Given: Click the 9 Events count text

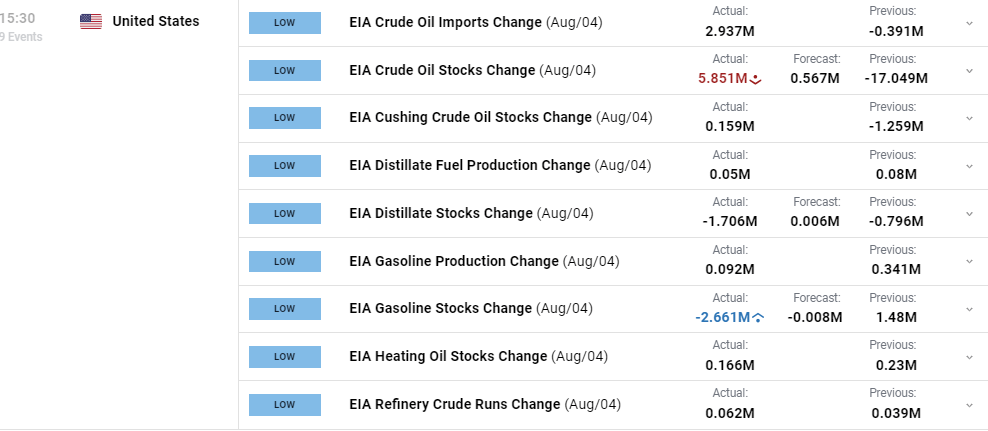Looking at the screenshot, I should click(21, 37).
